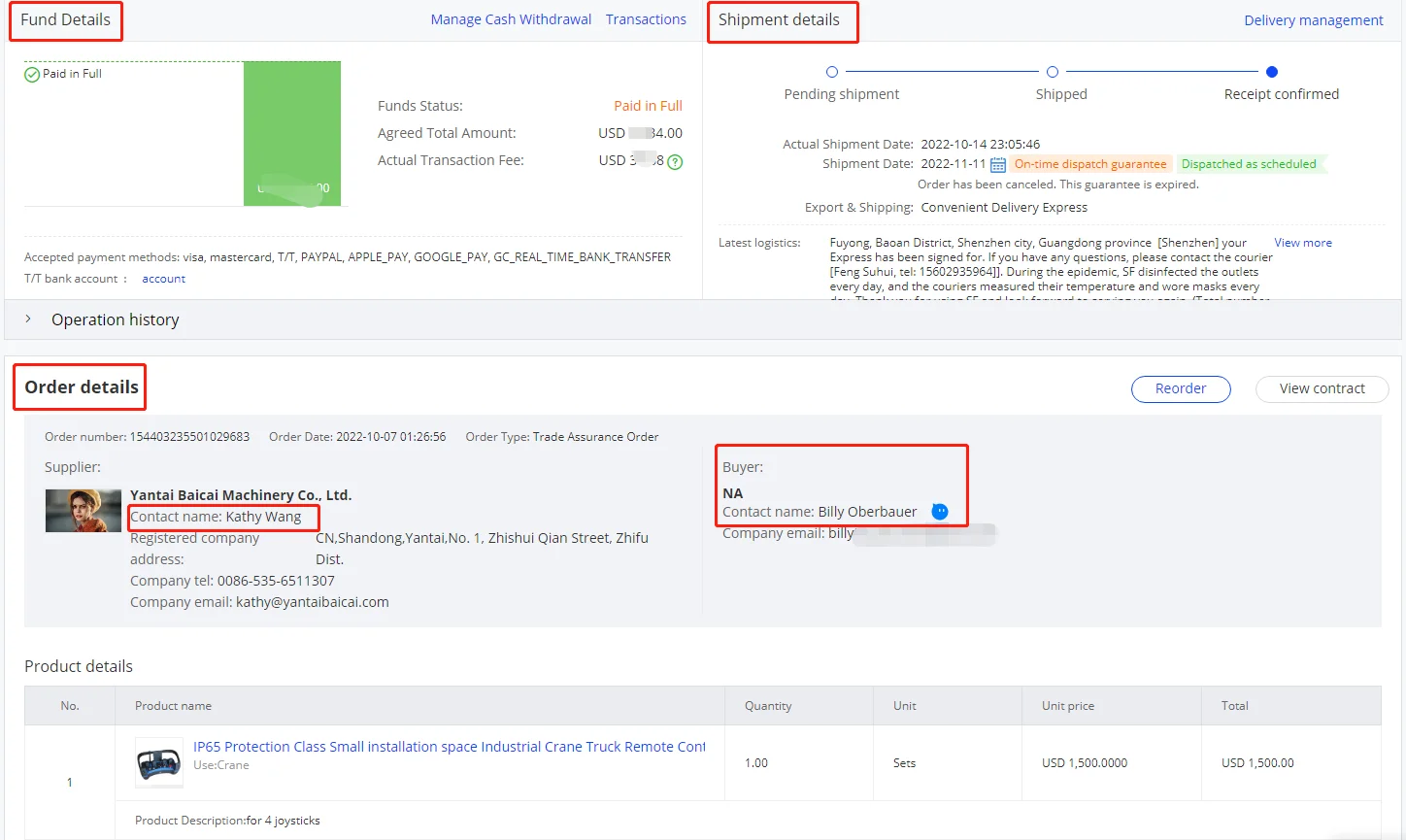
Task: Open Manage Cash Withdrawal link
Action: [511, 19]
